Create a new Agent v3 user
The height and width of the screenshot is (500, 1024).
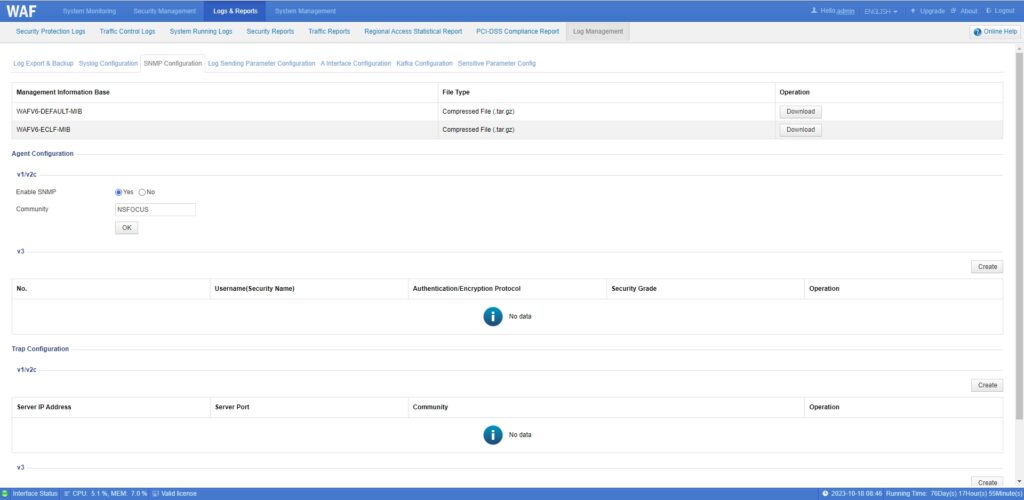[987, 267]
